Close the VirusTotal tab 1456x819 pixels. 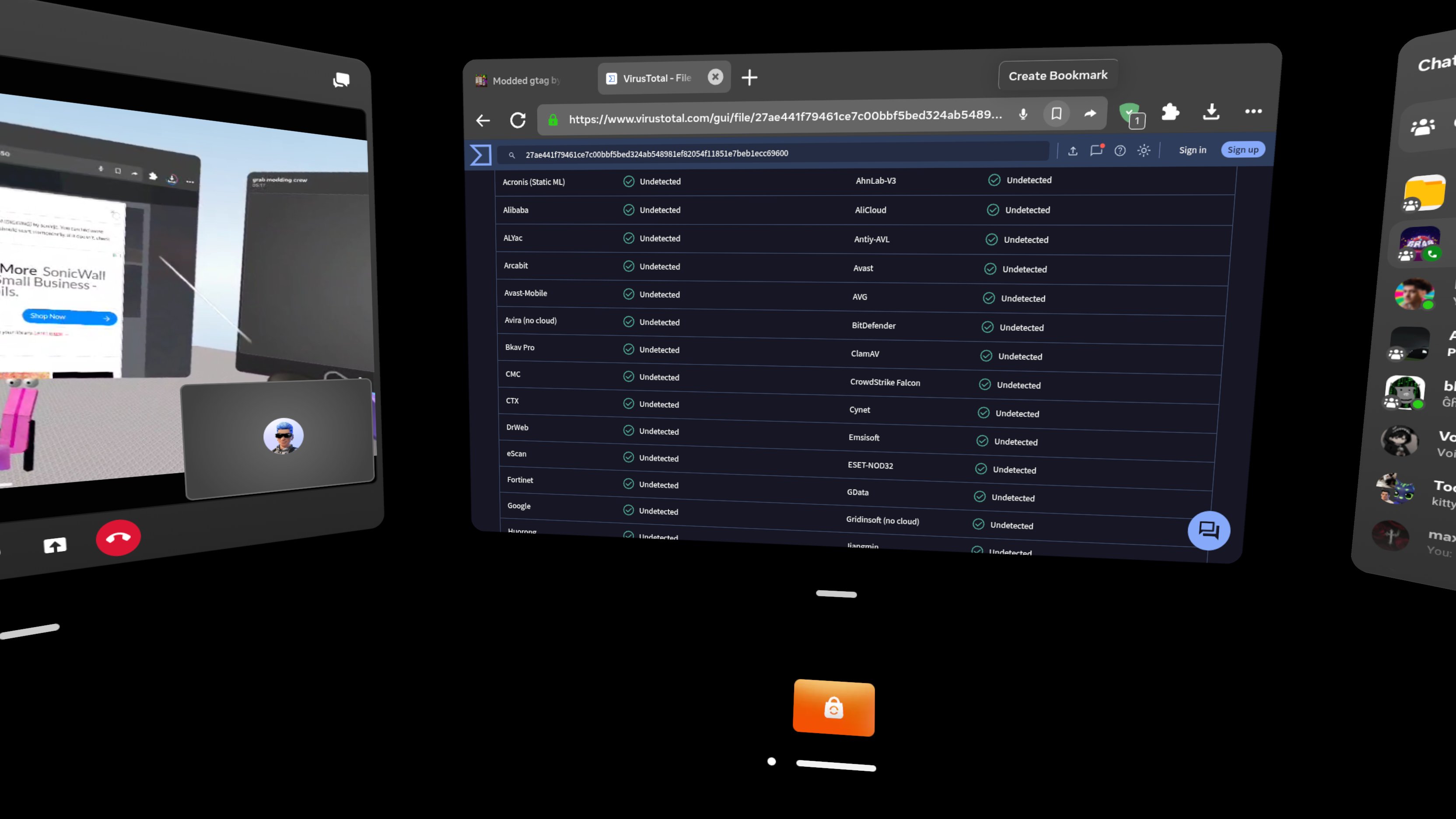point(715,77)
